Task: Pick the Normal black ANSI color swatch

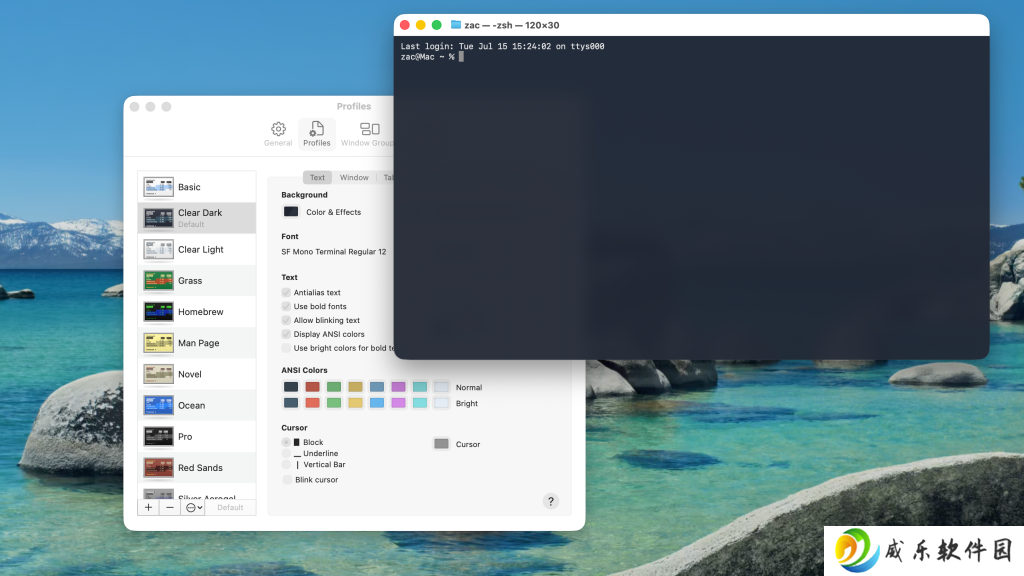Action: (291, 387)
